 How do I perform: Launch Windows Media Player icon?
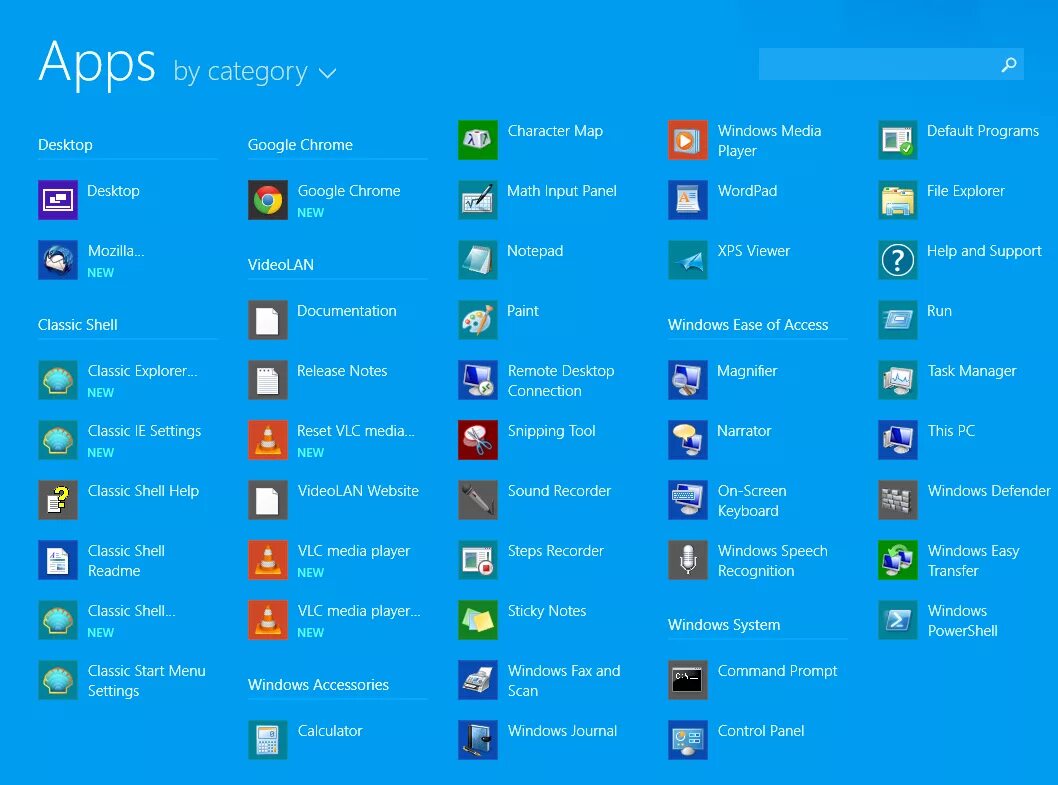[688, 140]
